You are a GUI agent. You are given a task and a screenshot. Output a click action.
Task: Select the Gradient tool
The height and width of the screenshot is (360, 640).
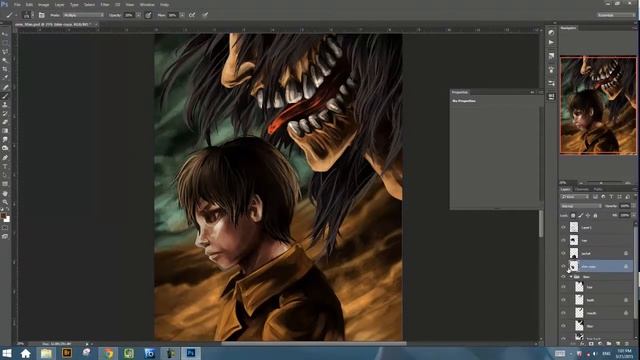(5, 131)
